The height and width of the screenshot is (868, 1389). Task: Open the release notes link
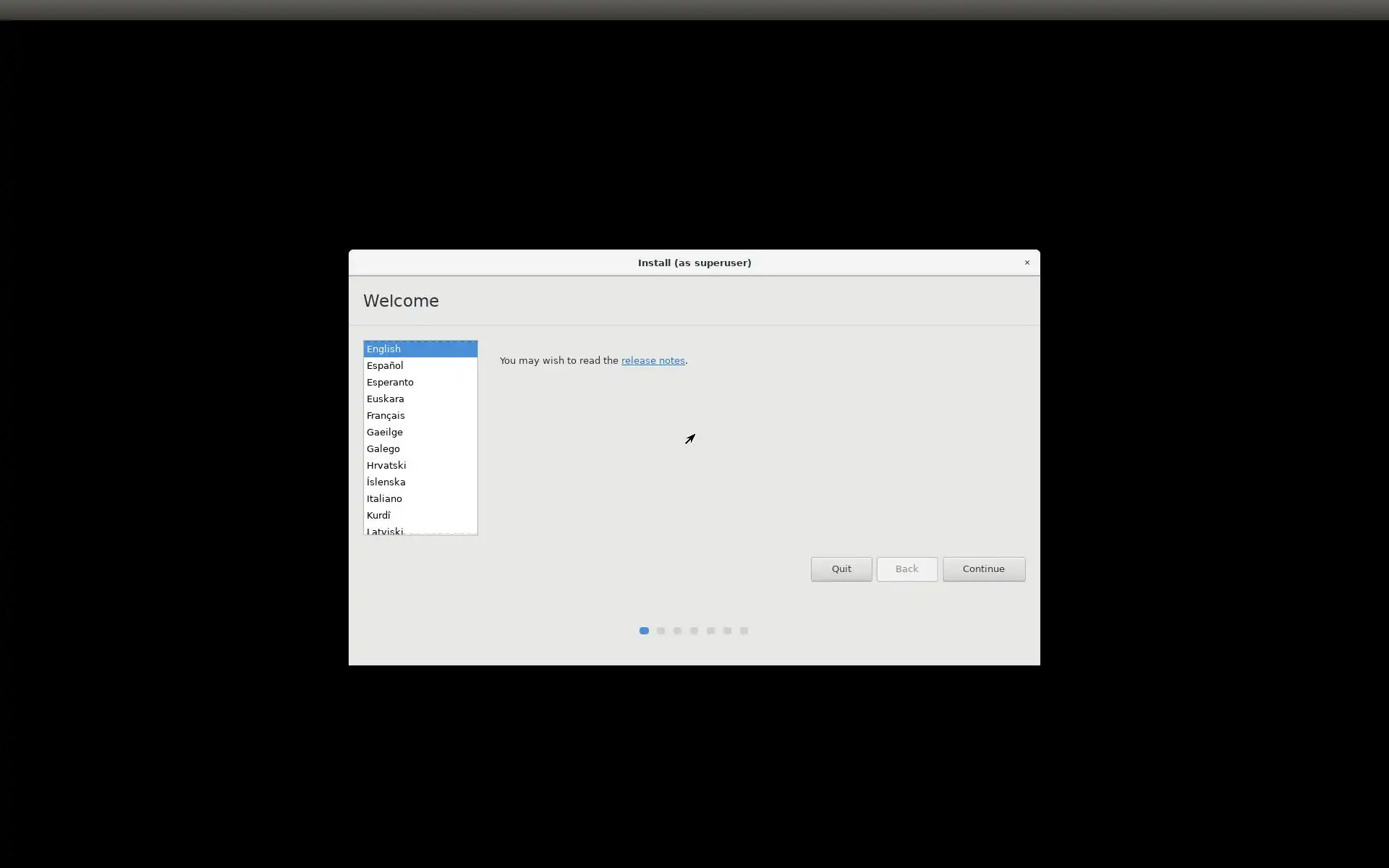click(x=653, y=360)
